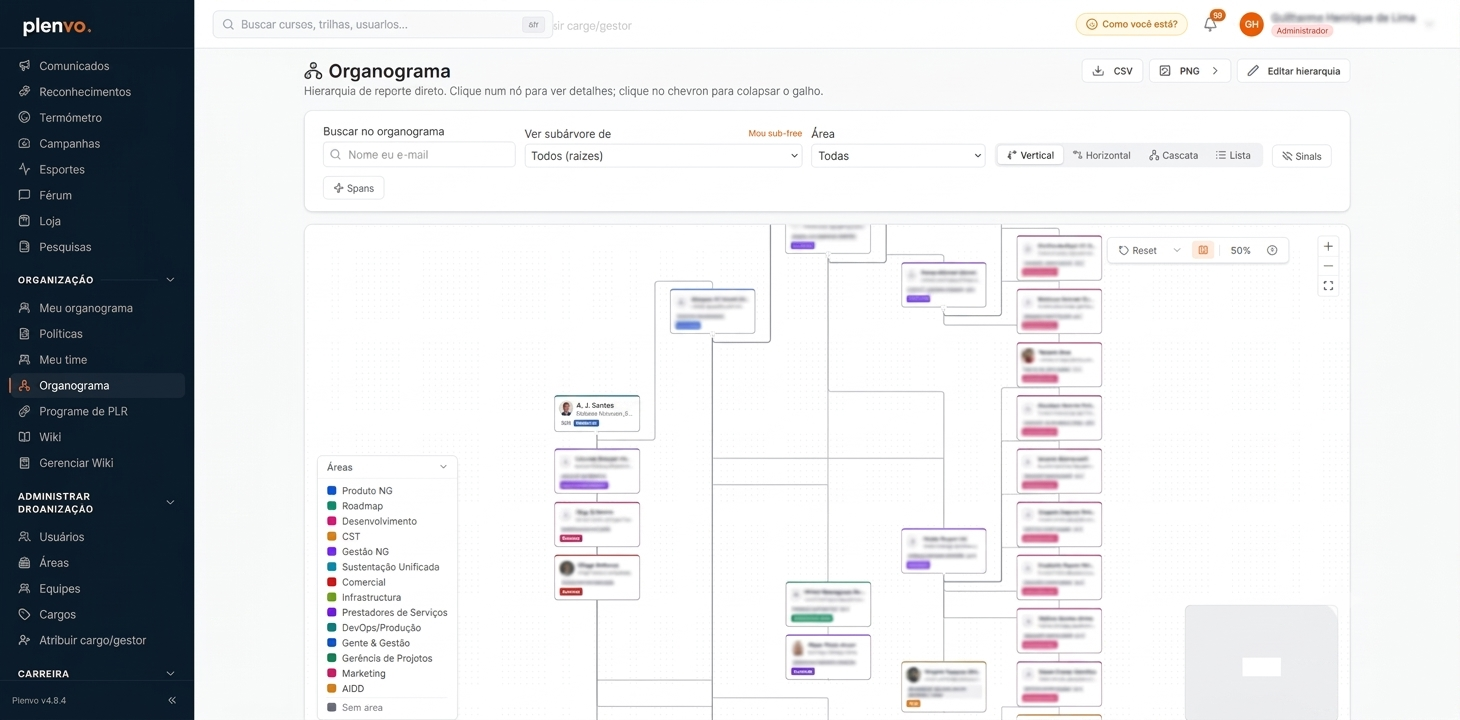Switch to Cascata layout
Screen dimensions: 1460x720
[x=1173, y=155]
